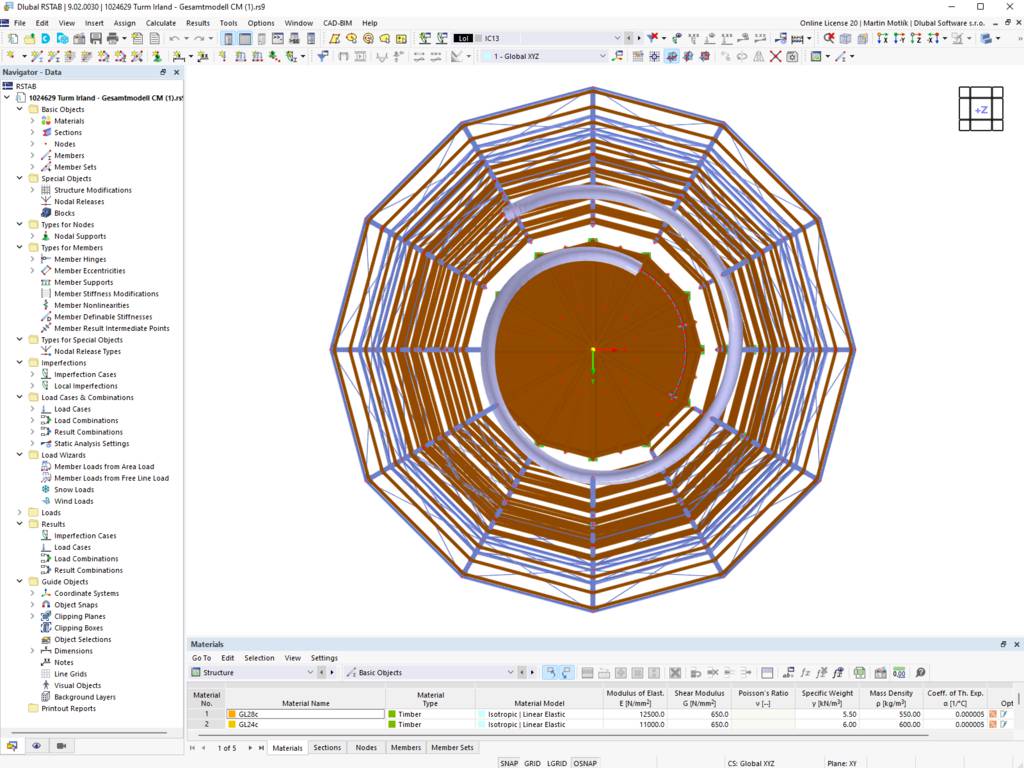Click the Print icon in the toolbar

(x=112, y=39)
